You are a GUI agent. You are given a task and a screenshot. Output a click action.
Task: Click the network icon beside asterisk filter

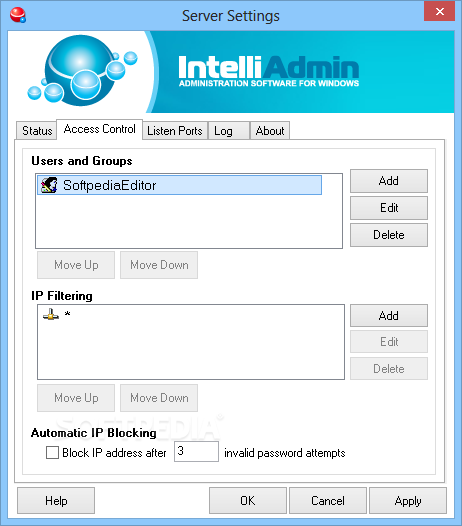click(x=51, y=314)
